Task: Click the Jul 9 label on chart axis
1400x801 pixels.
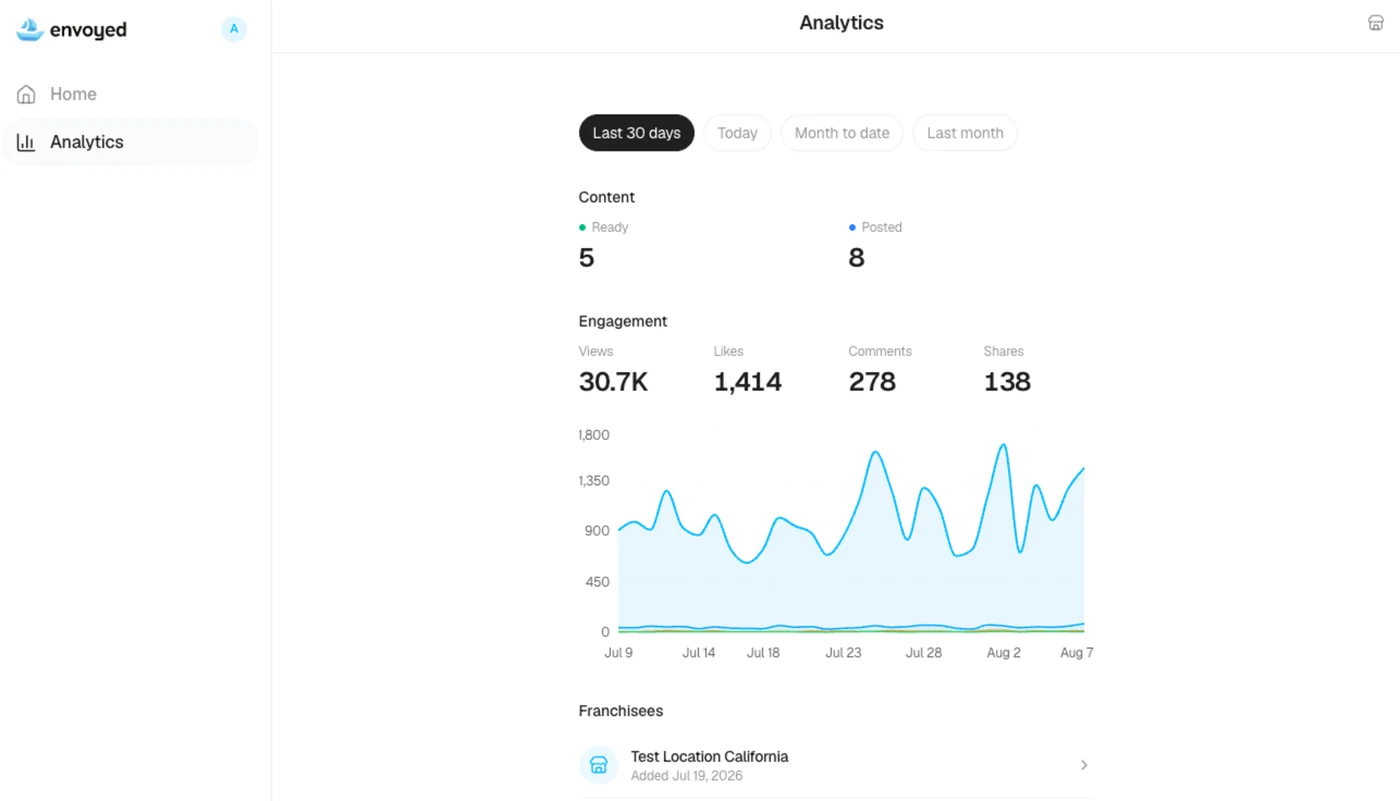Action: click(x=619, y=653)
